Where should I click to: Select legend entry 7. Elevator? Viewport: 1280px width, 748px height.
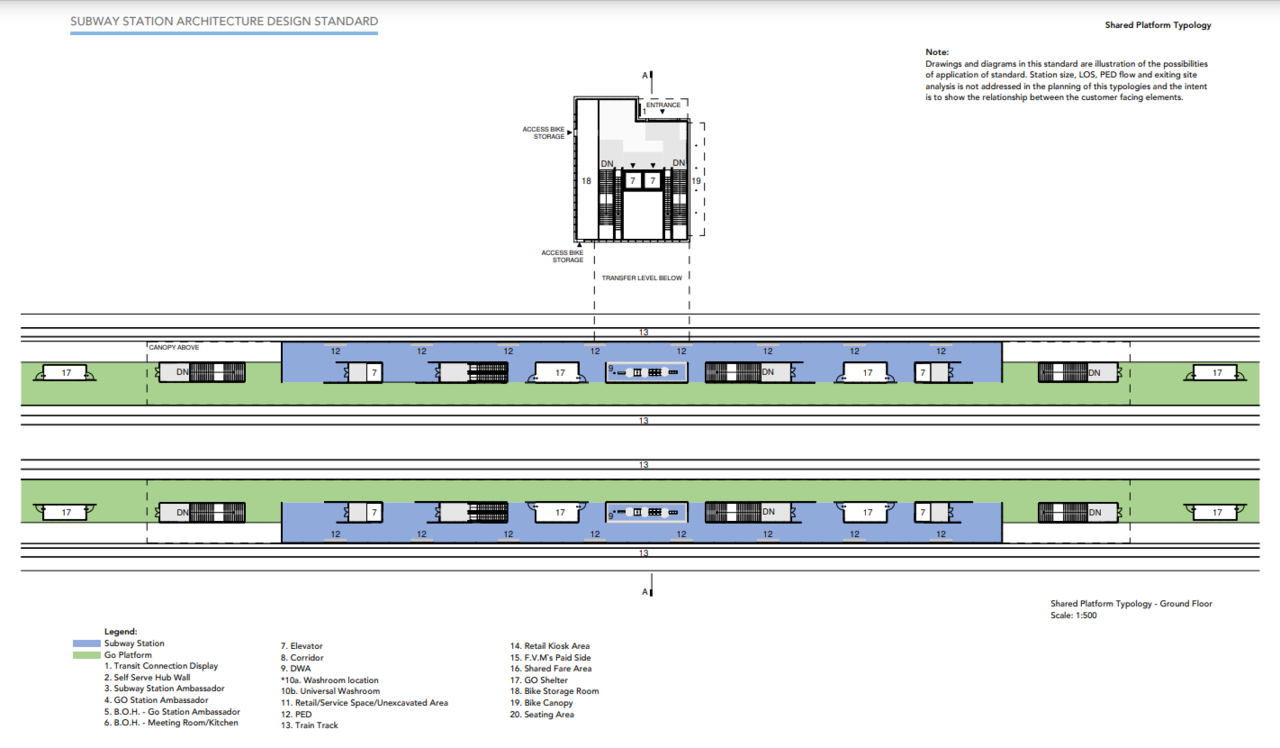[301, 647]
